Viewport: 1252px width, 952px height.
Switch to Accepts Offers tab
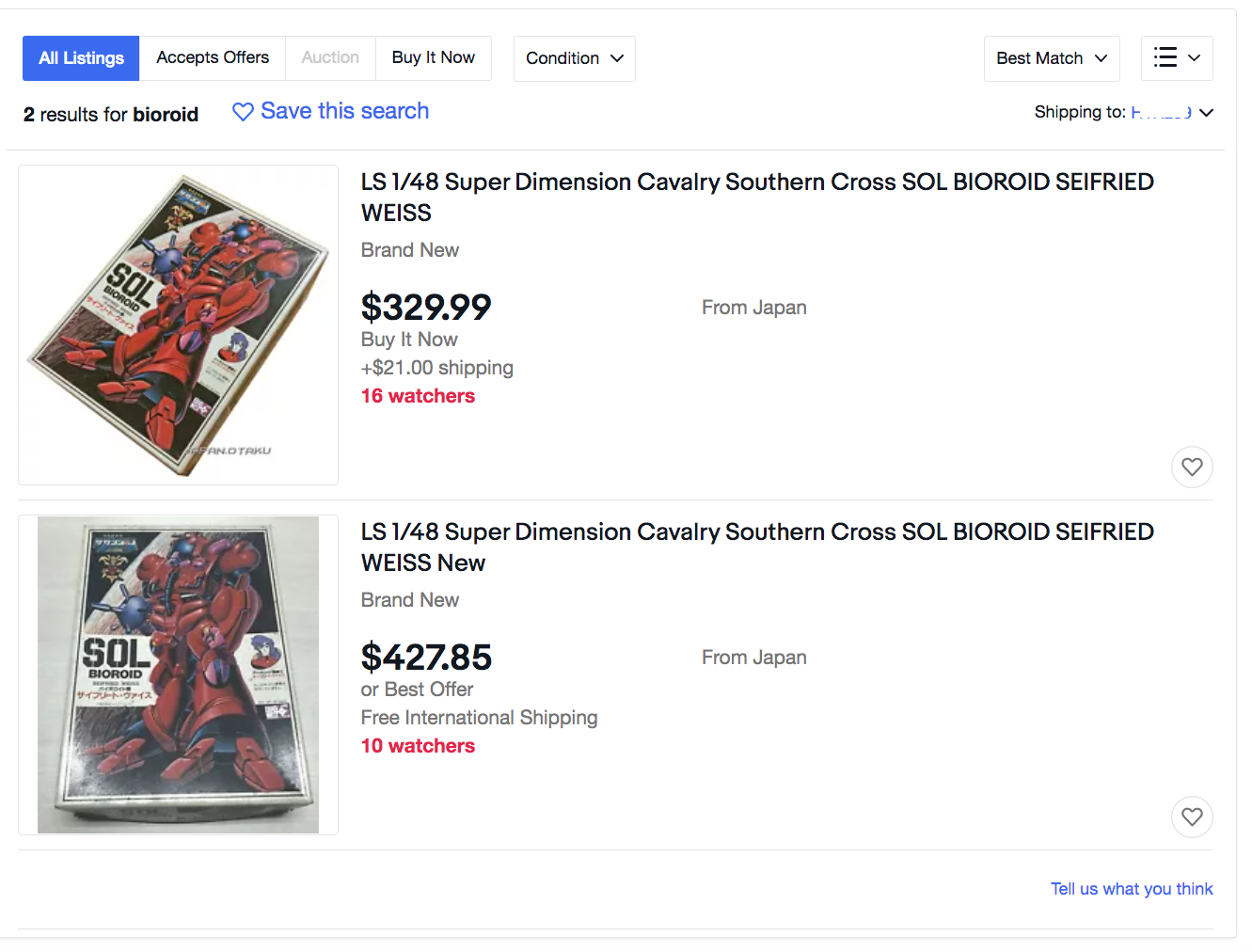(213, 58)
